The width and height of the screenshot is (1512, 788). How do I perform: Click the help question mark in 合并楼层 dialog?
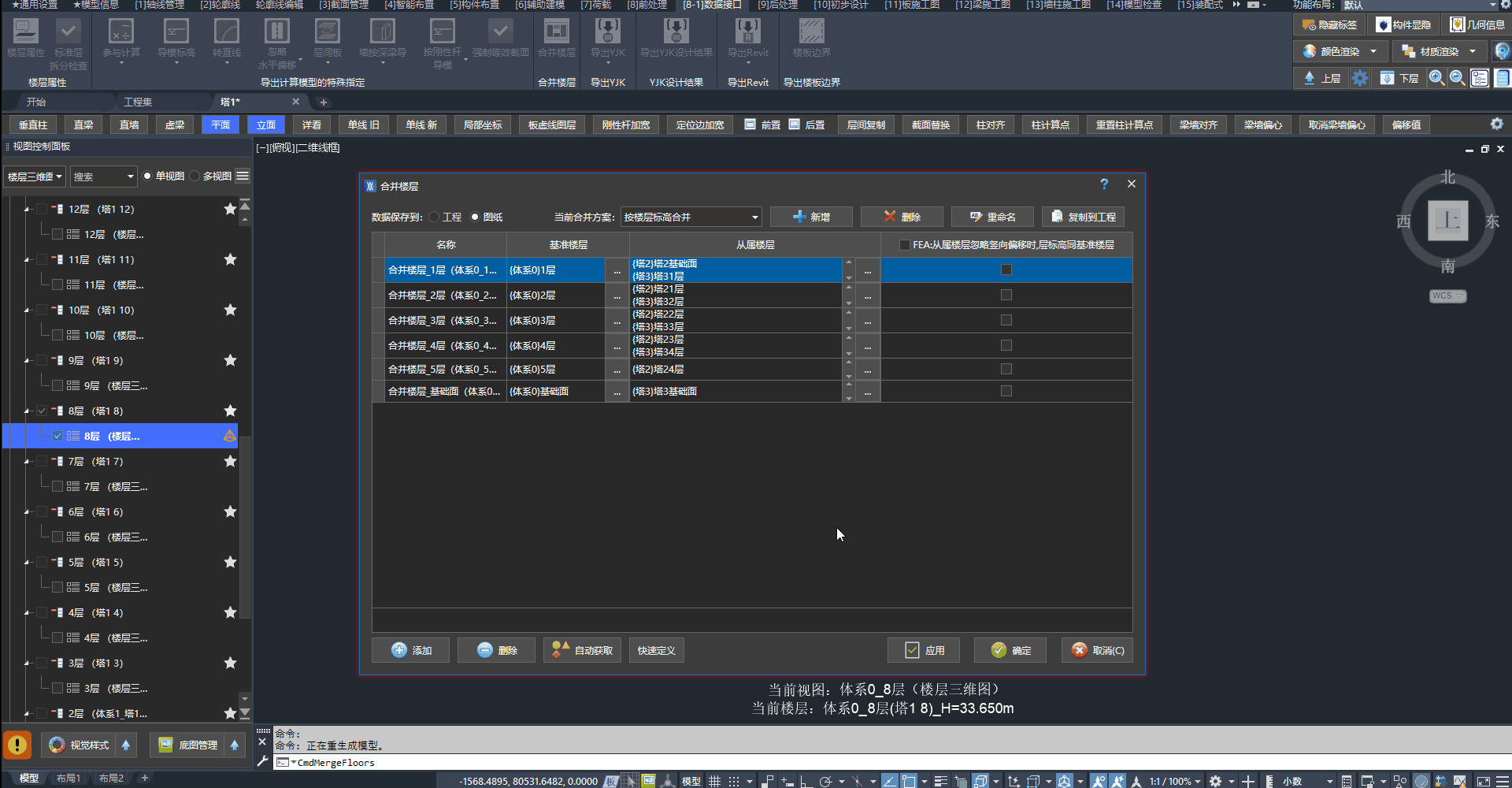(1104, 184)
